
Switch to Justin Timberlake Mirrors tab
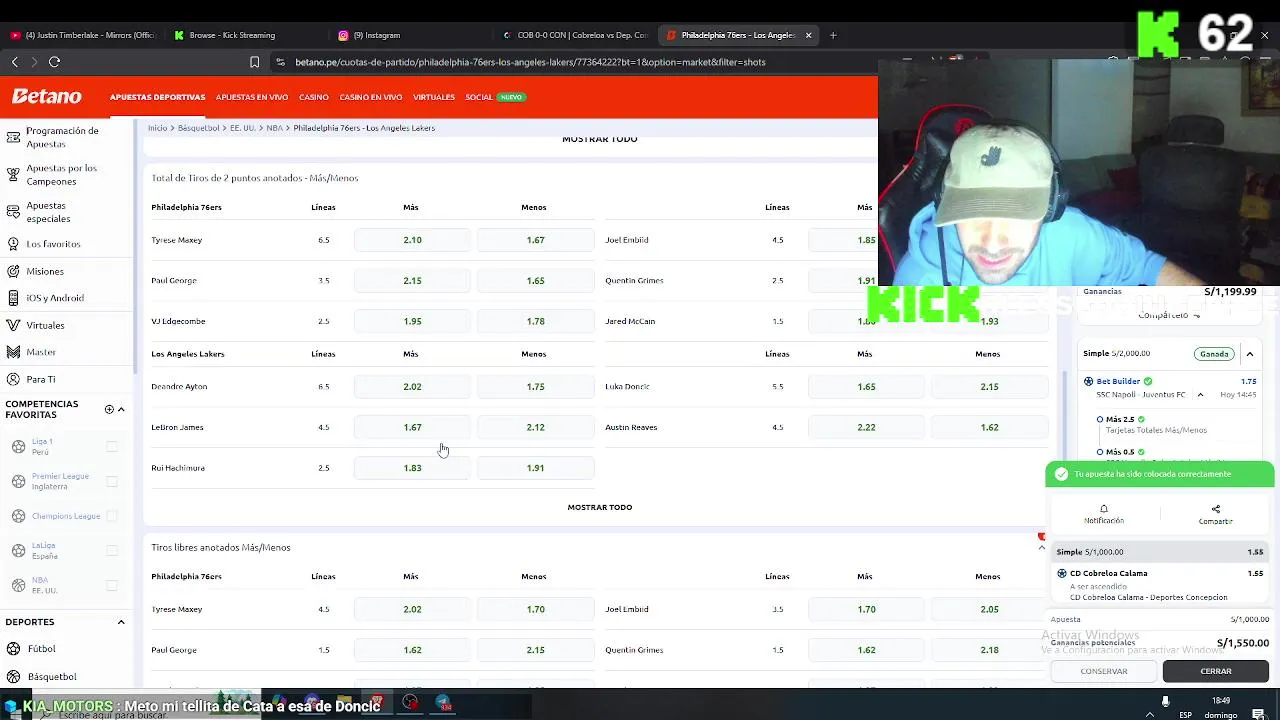[x=83, y=35]
